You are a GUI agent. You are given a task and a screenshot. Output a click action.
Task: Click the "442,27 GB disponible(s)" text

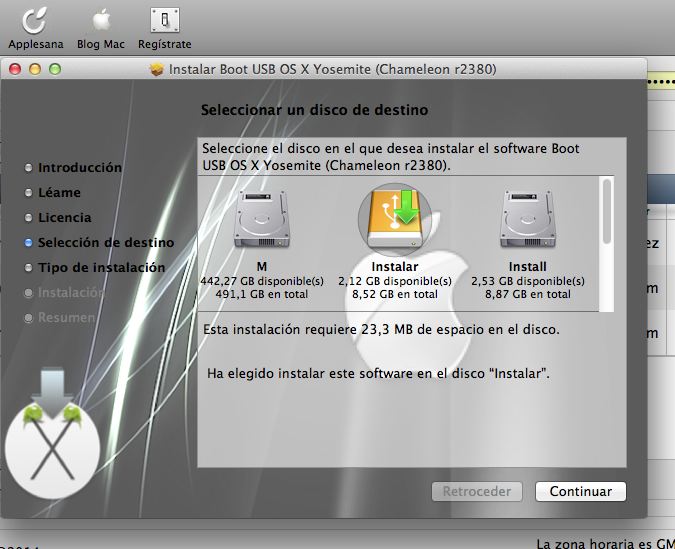[x=262, y=281]
